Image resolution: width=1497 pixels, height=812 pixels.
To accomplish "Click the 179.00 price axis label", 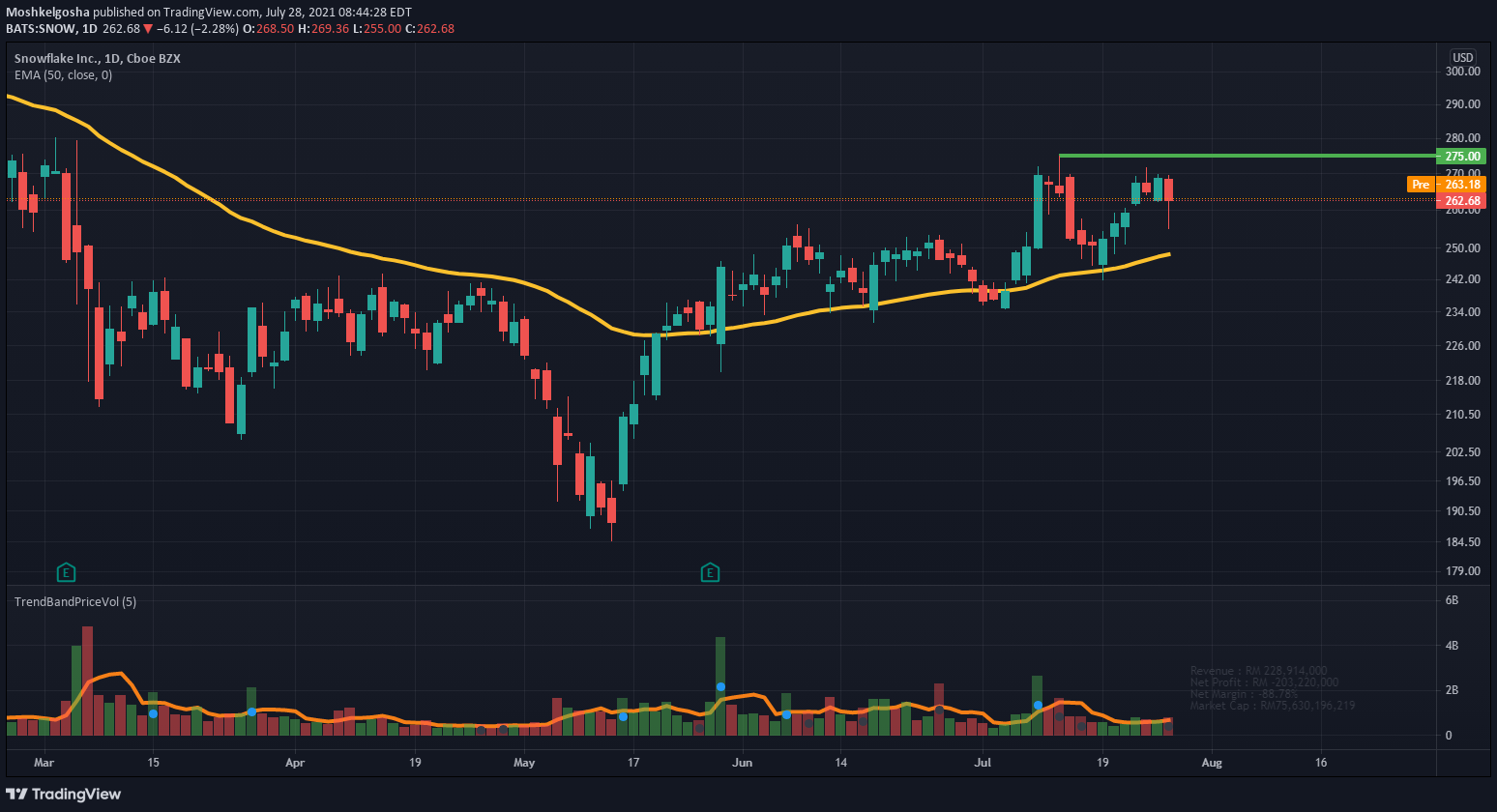I will pos(1463,571).
